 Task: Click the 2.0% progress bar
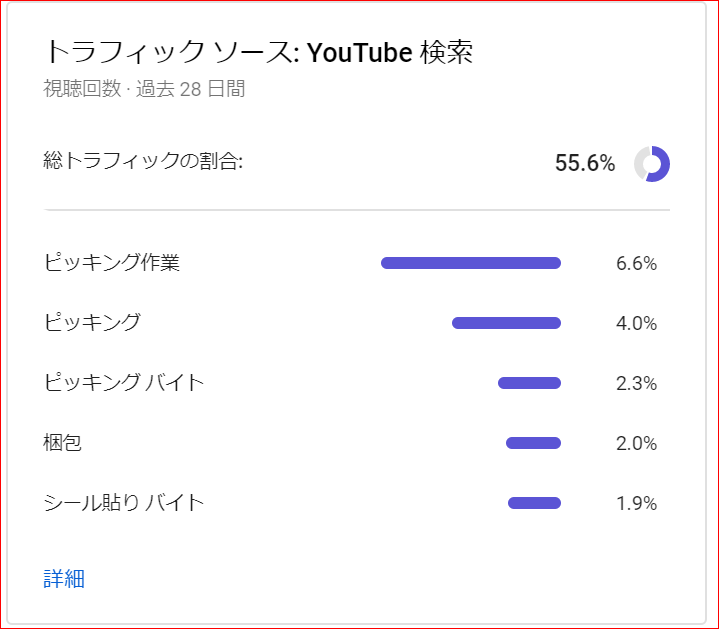point(533,443)
